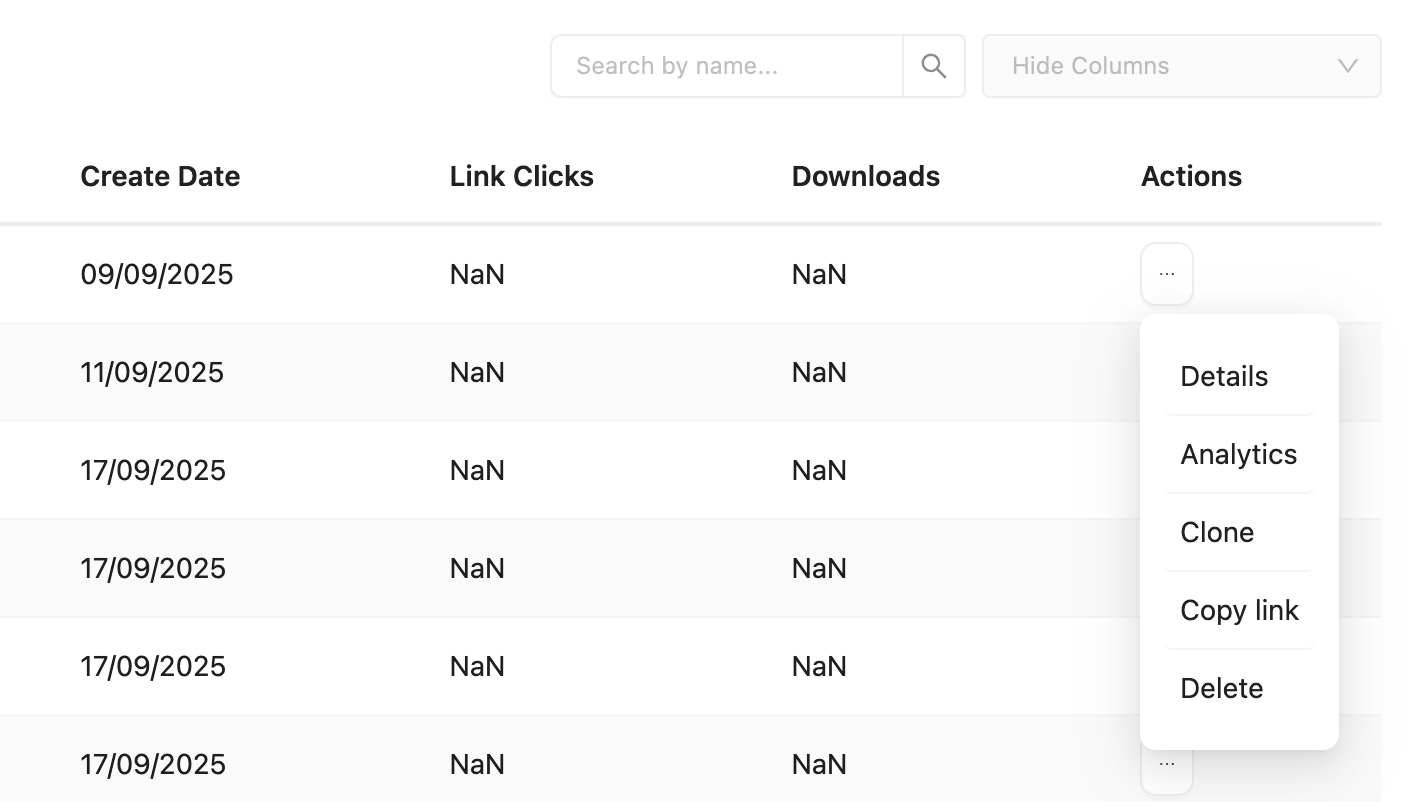Image resolution: width=1402 pixels, height=802 pixels.
Task: Open the ellipsis actions button in first row
Action: click(x=1167, y=274)
